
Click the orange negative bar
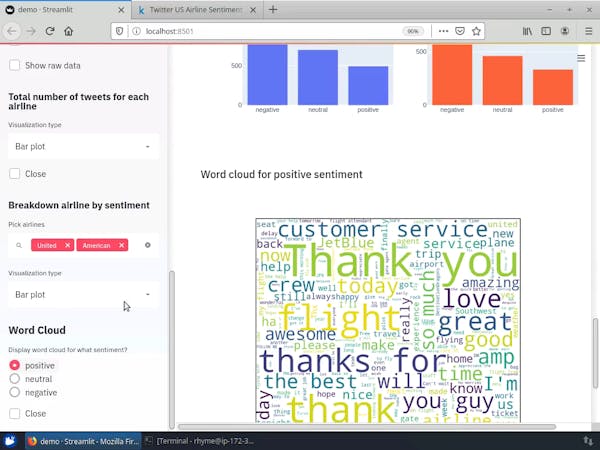pyautogui.click(x=452, y=74)
